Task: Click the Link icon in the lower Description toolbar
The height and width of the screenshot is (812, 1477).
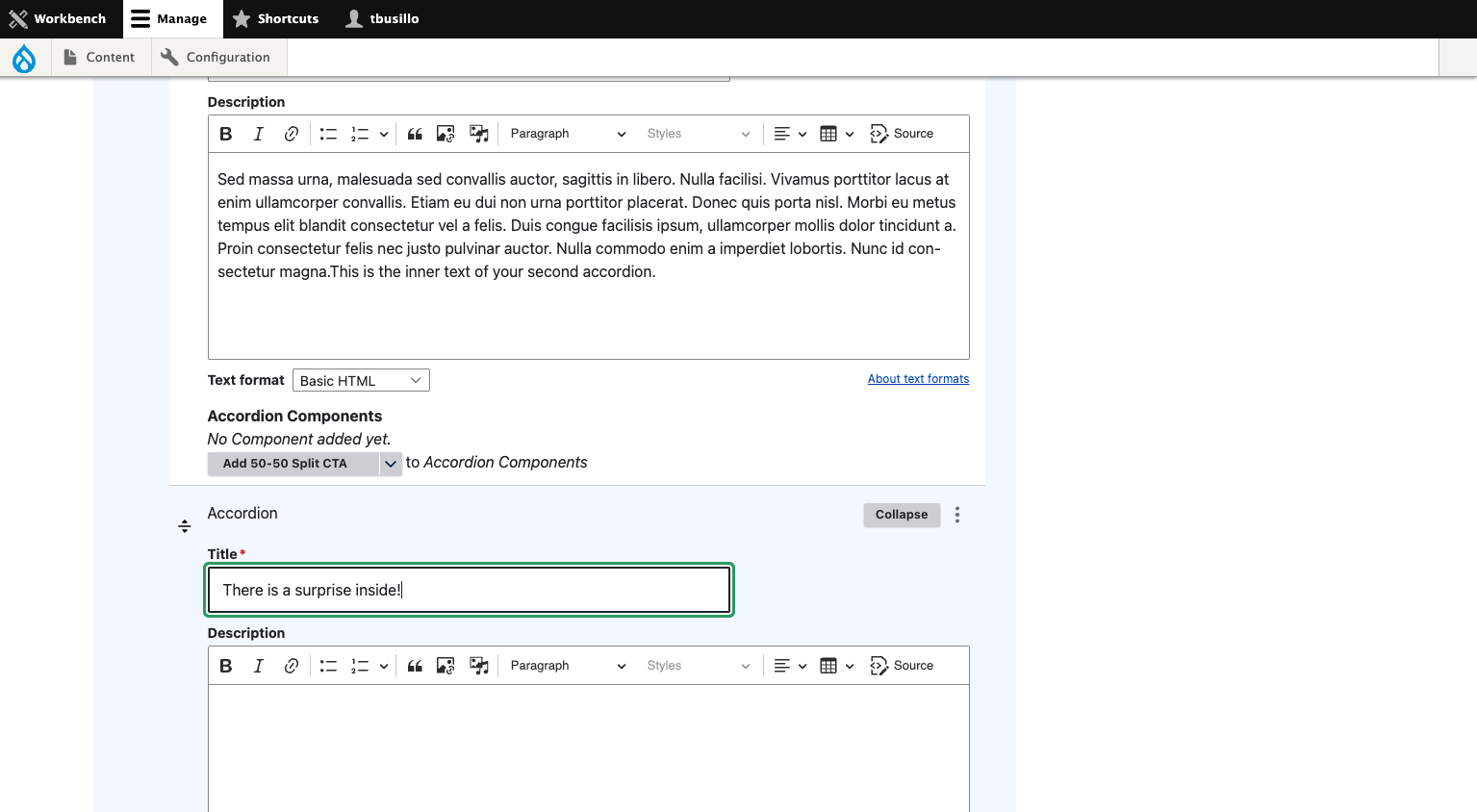Action: click(x=292, y=666)
